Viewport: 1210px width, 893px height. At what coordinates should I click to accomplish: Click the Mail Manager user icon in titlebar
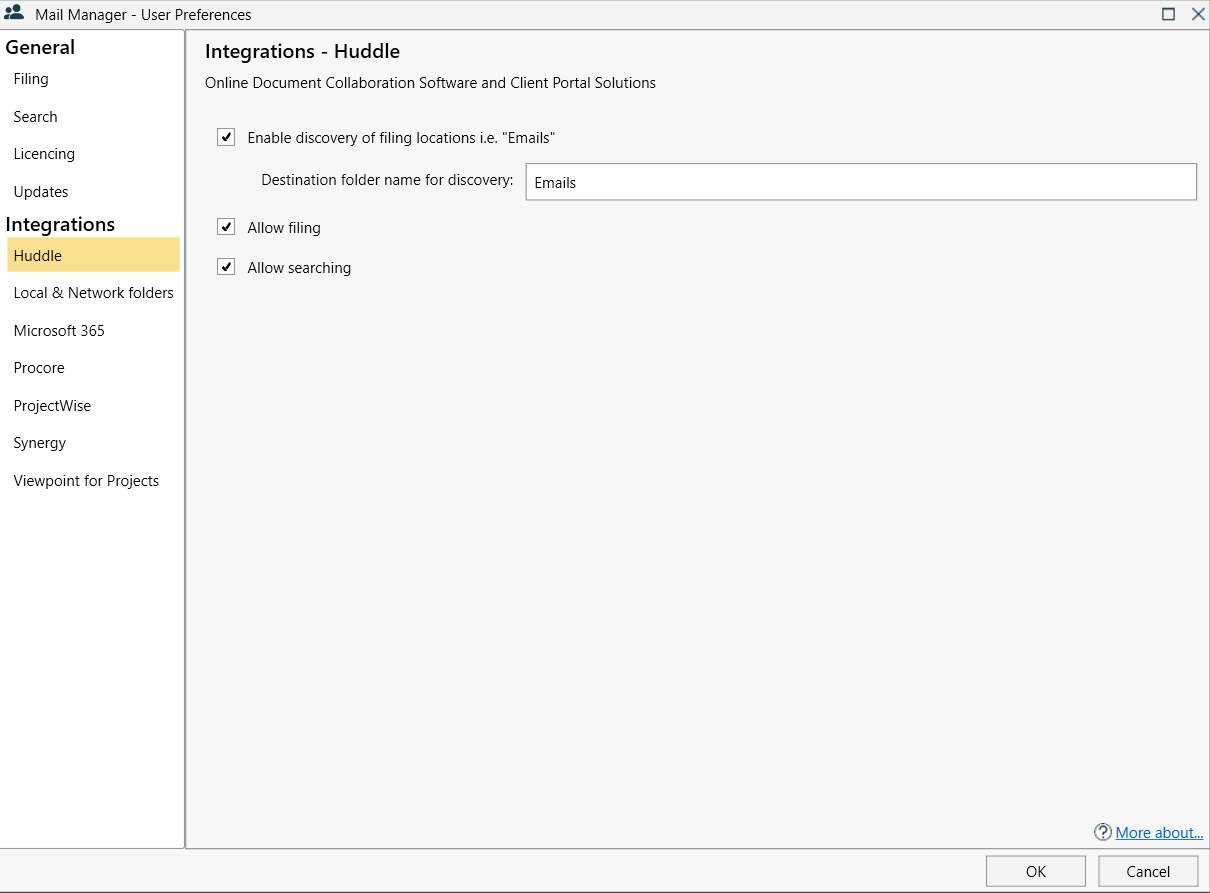click(14, 14)
